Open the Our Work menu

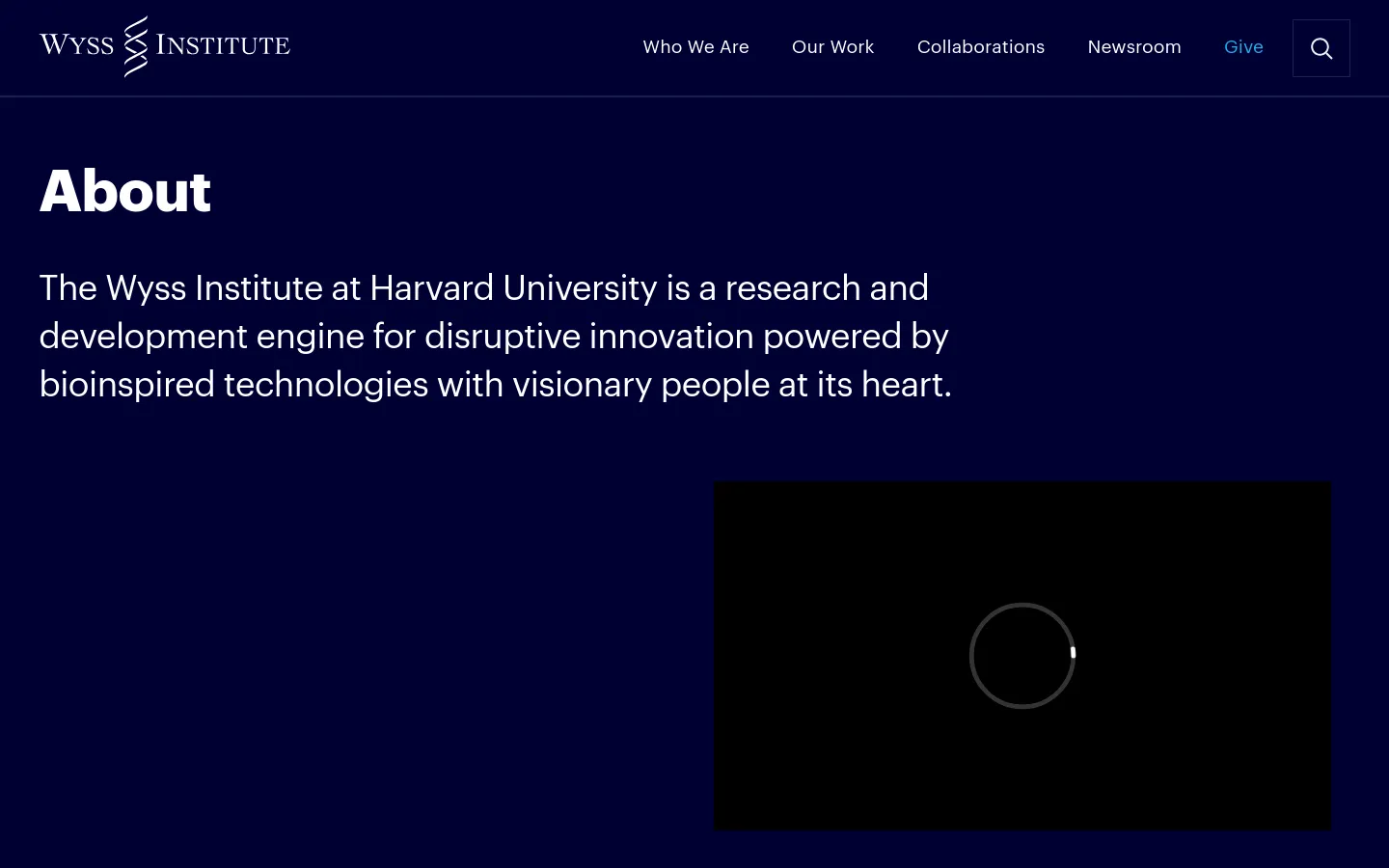tap(832, 47)
